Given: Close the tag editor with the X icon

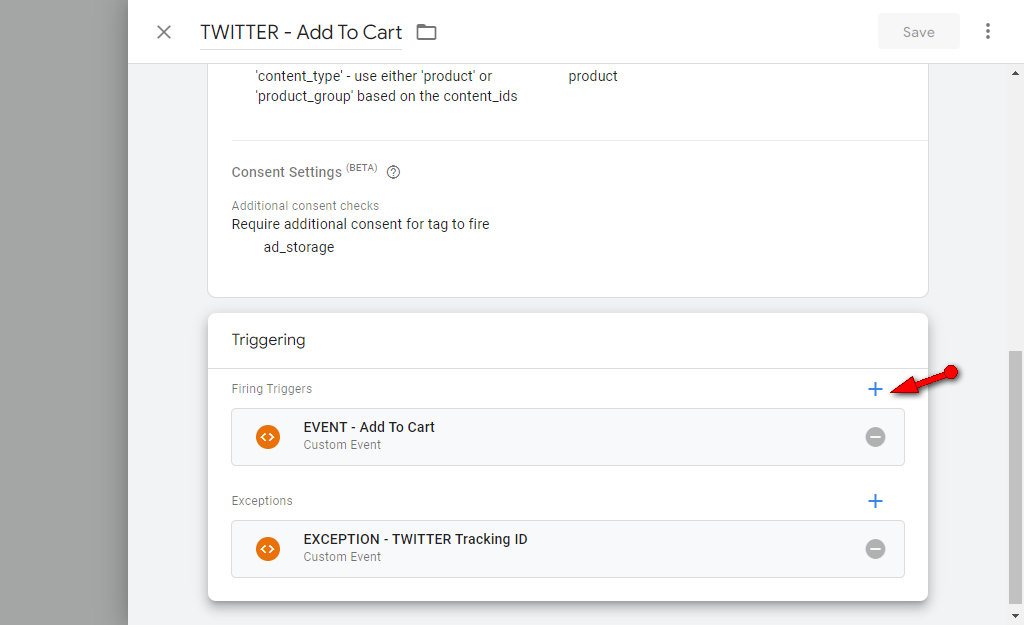Looking at the screenshot, I should click(x=164, y=32).
